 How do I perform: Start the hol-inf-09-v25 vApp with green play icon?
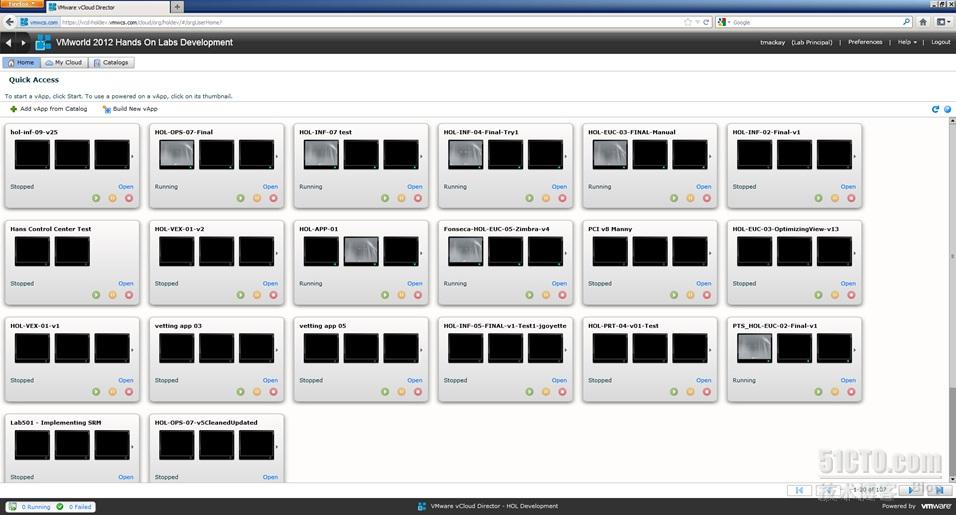point(96,198)
